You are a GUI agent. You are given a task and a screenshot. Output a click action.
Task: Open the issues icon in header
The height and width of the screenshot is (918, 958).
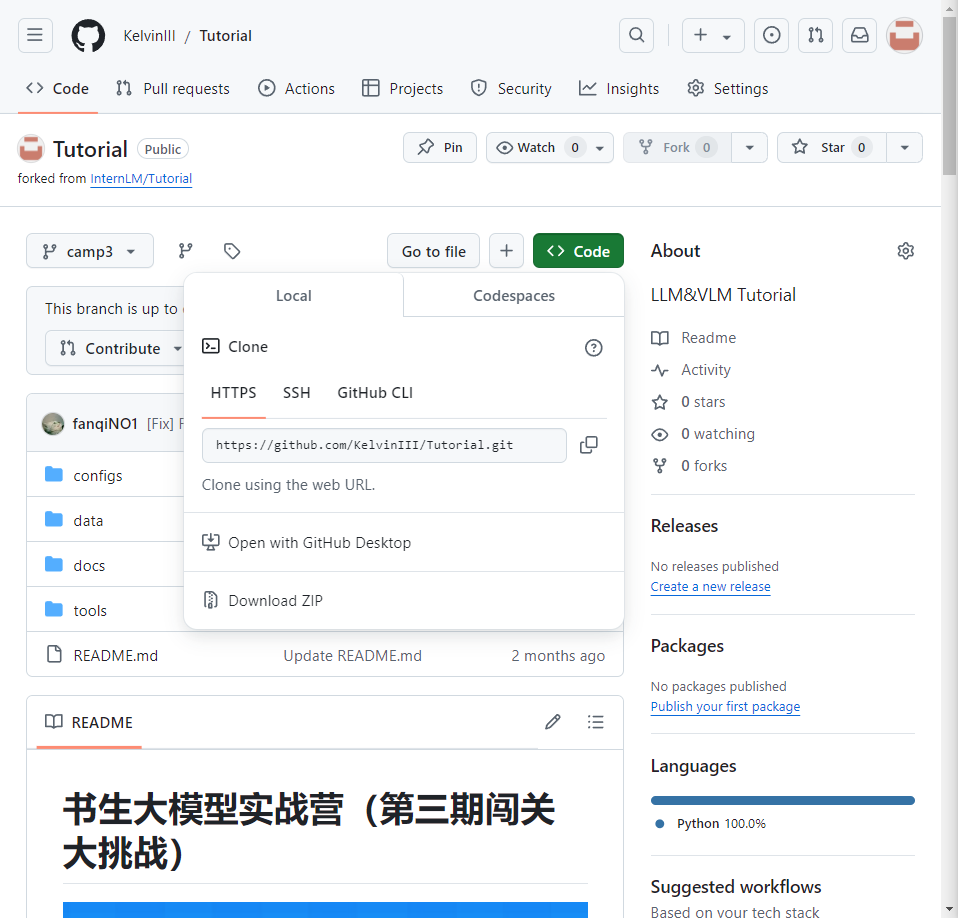(x=771, y=35)
